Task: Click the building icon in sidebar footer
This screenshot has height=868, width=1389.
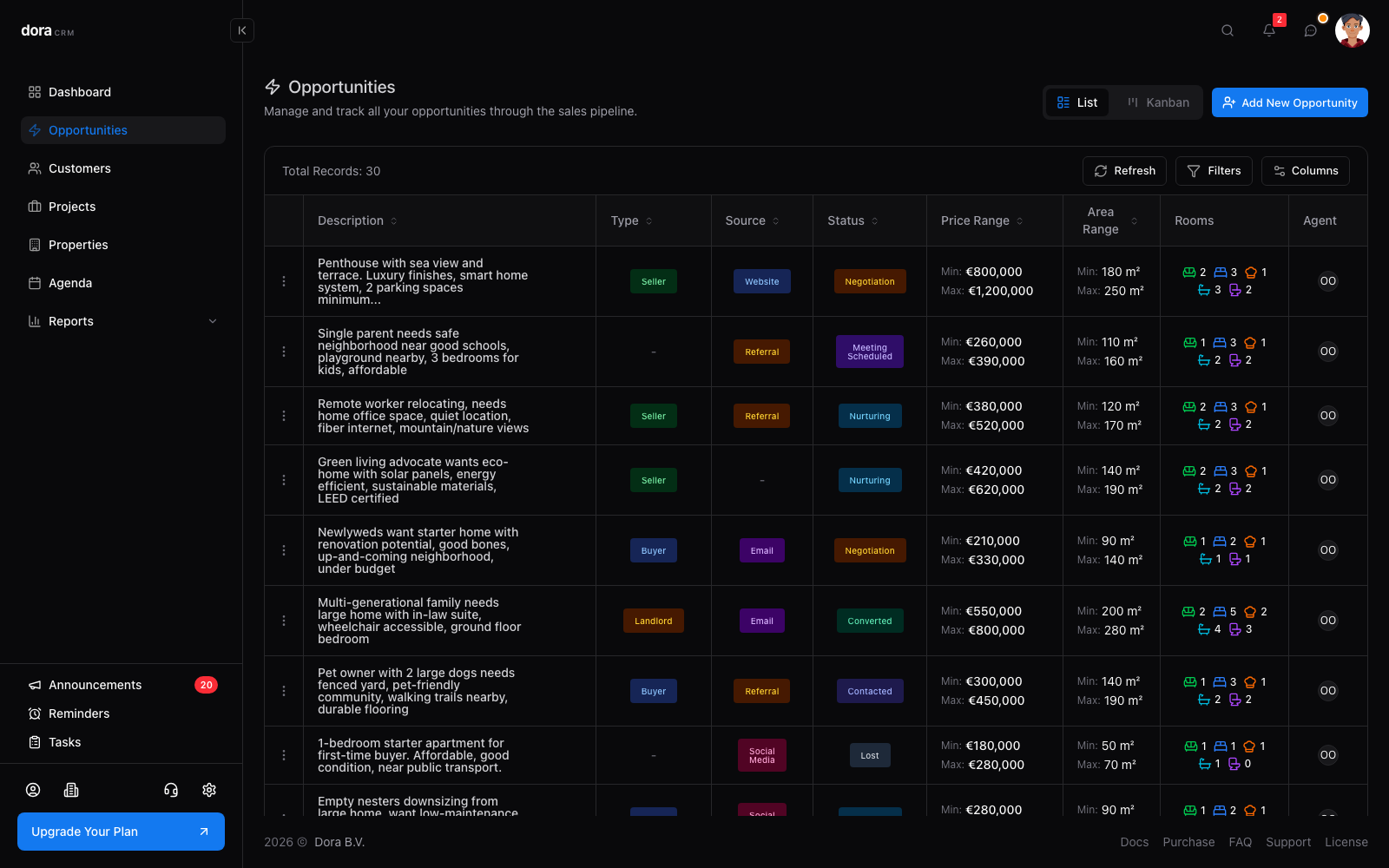Action: tap(71, 790)
